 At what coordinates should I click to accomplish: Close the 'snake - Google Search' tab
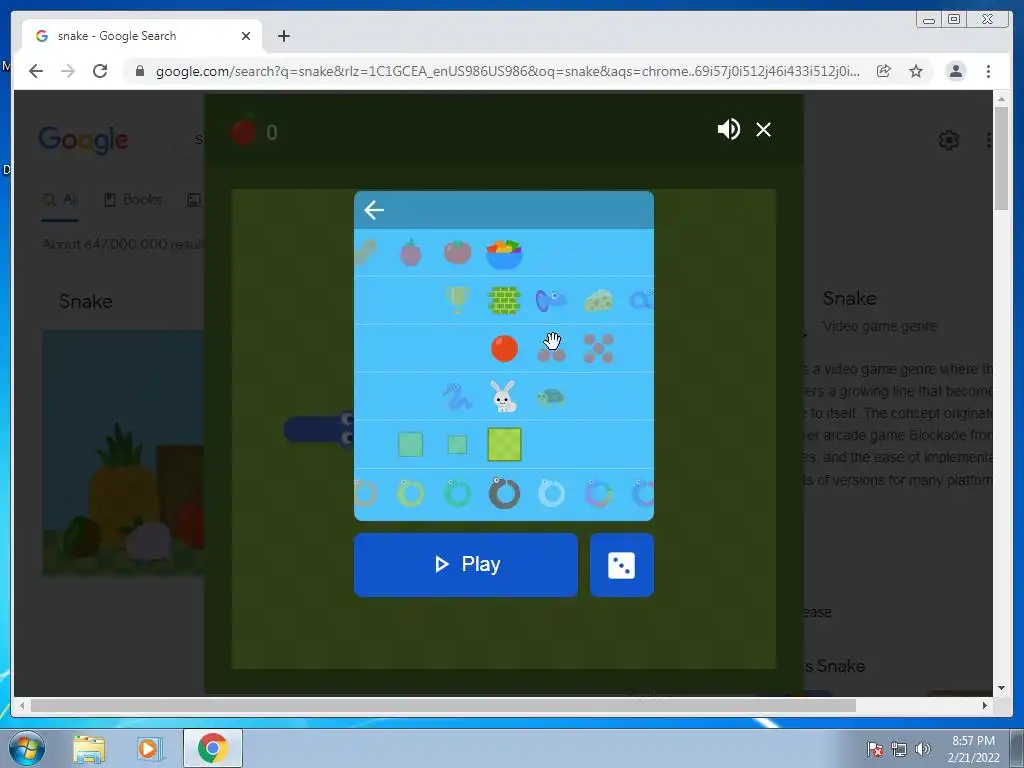pos(246,36)
